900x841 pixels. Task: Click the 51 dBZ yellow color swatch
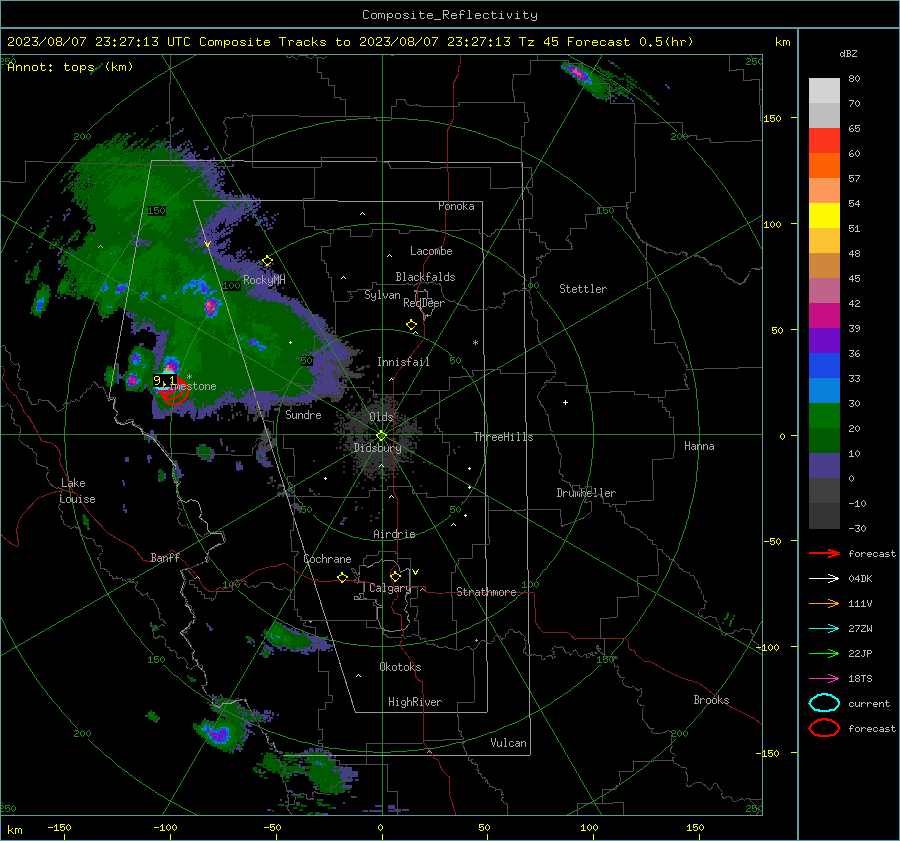click(824, 215)
